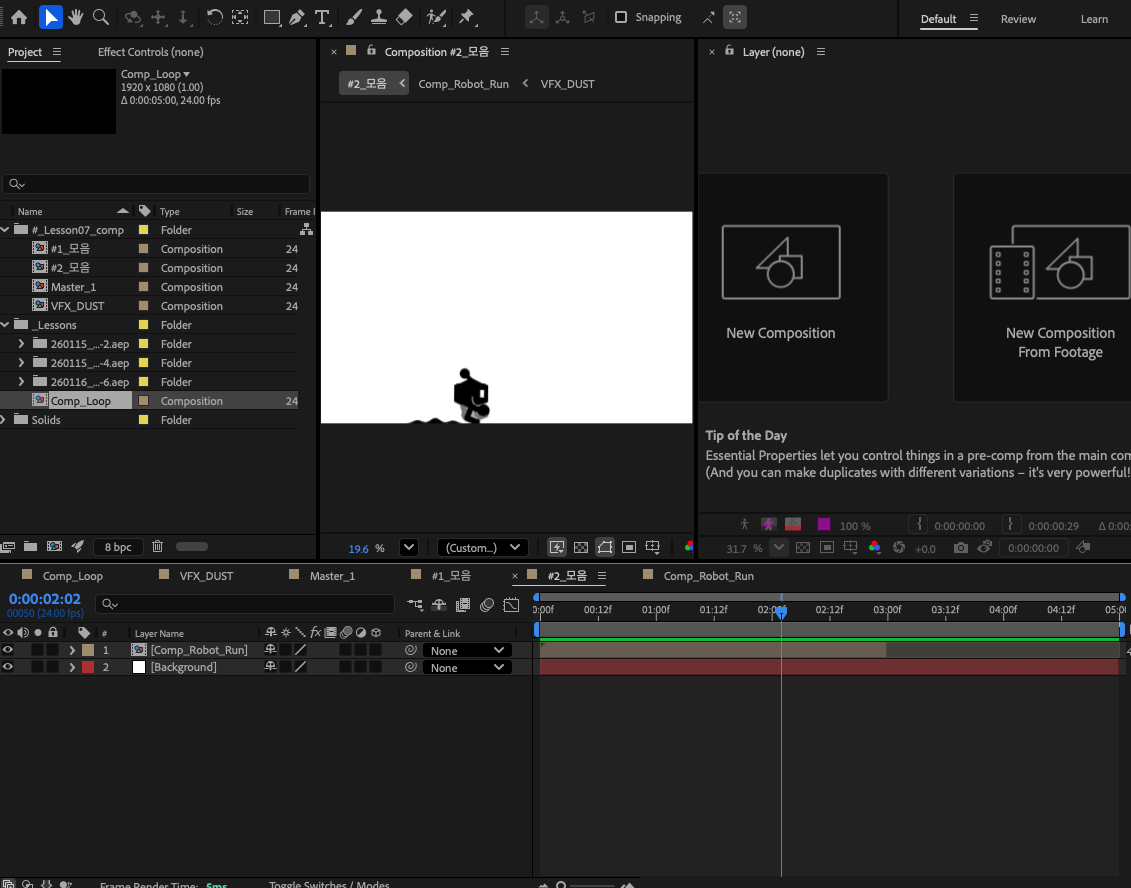Select the Zoom magnifier tool
Viewport: 1131px width, 888px height.
[101, 17]
